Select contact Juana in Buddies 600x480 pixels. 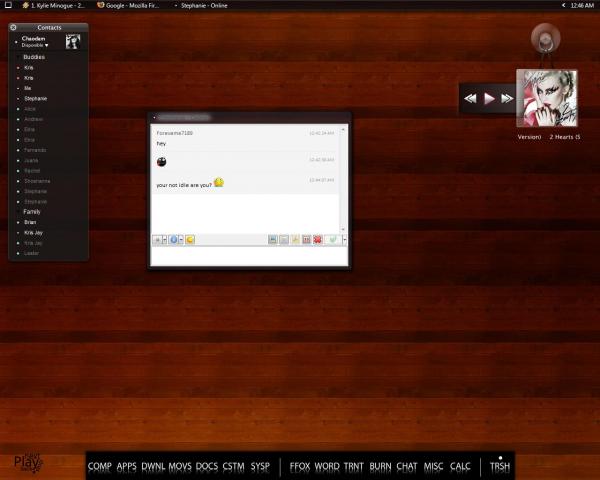tap(31, 160)
